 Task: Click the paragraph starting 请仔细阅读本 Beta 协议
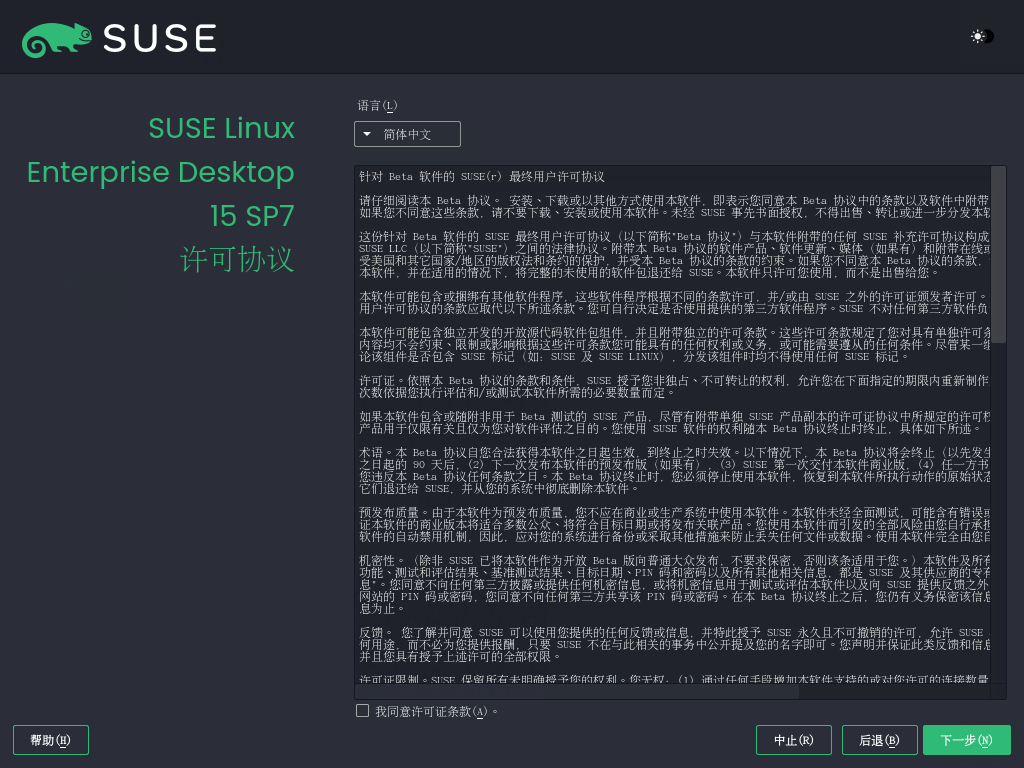[x=675, y=206]
